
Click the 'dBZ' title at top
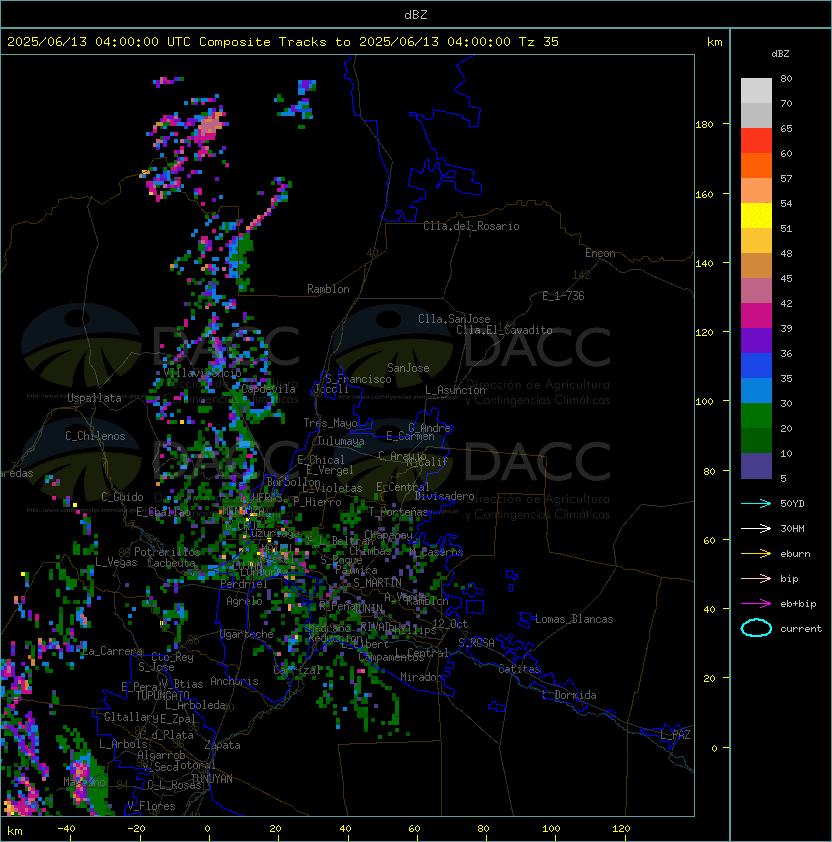[x=416, y=15]
